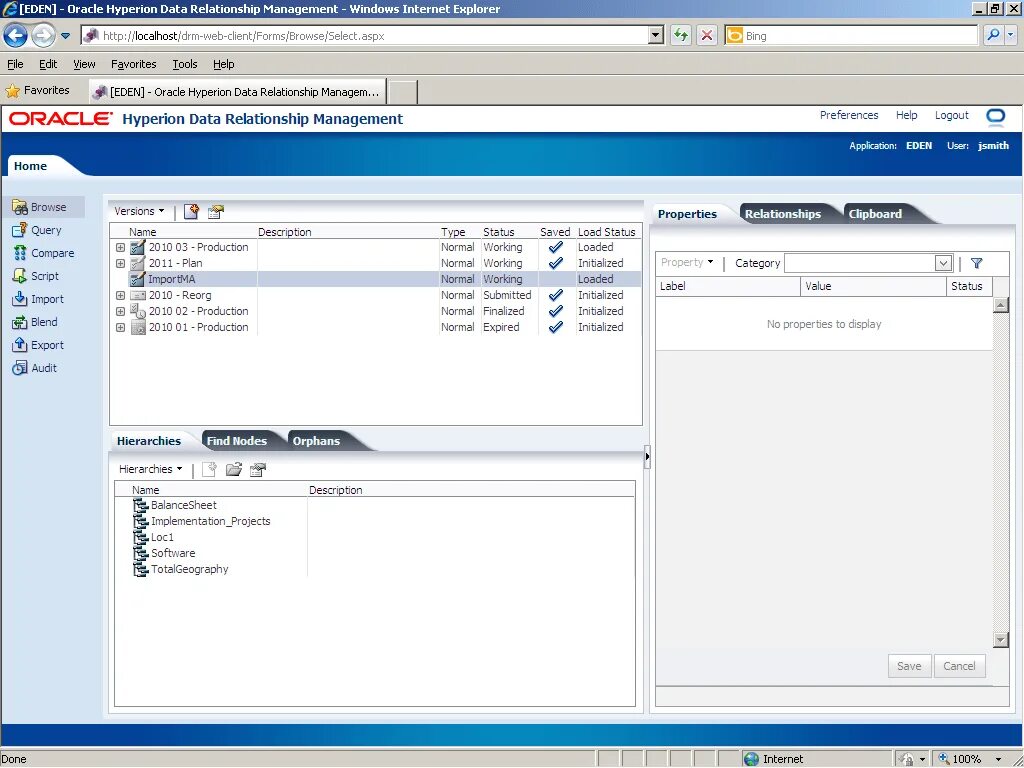Open the Property dropdown menu
This screenshot has height=768, width=1024.
click(x=687, y=262)
